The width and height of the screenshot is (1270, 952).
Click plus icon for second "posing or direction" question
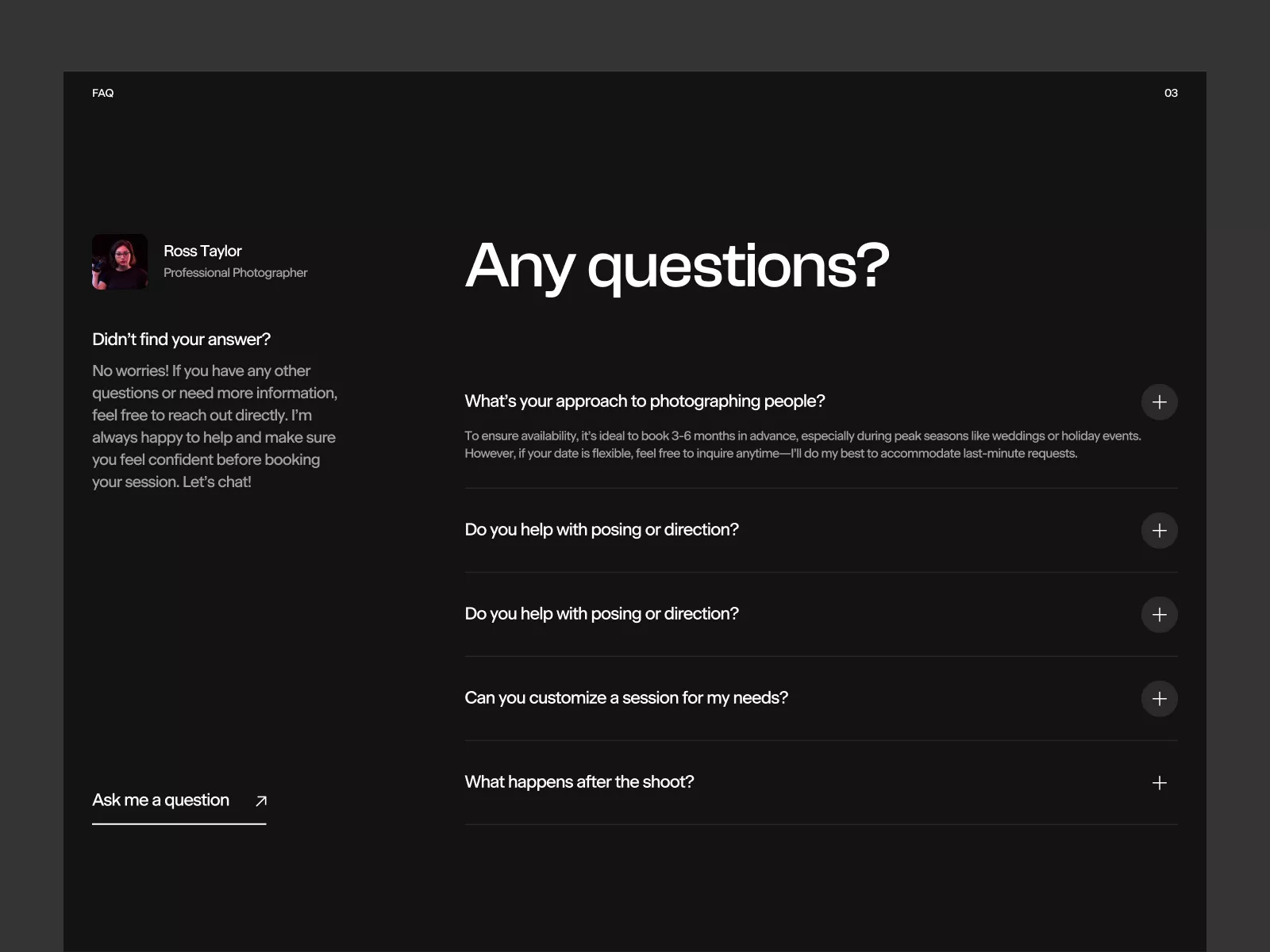1159,615
